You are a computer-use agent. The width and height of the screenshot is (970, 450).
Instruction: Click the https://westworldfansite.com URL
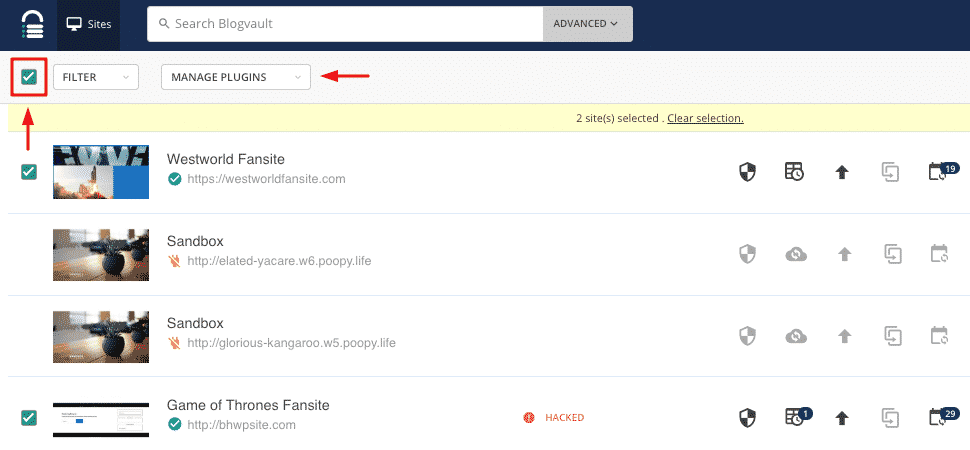[266, 179]
